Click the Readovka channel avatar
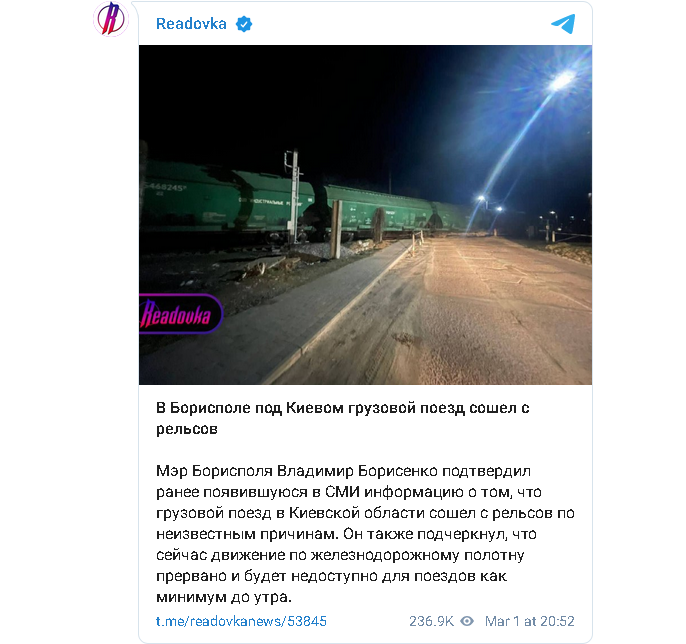The height and width of the screenshot is (644, 686). (x=111, y=18)
